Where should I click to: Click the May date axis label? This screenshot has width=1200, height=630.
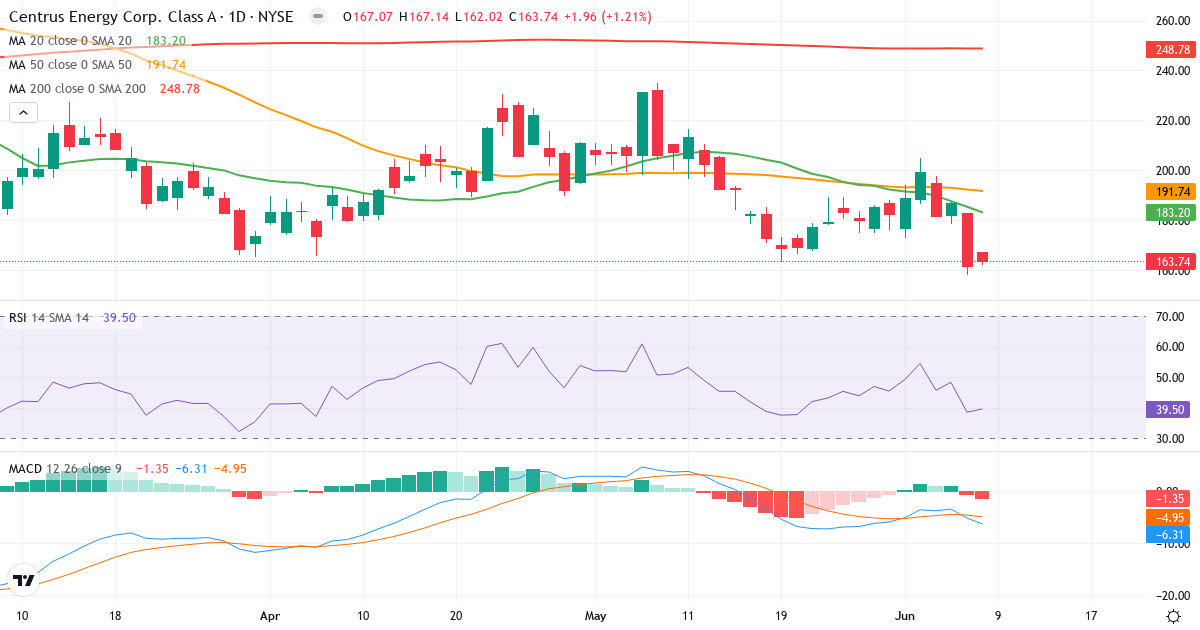pos(596,616)
